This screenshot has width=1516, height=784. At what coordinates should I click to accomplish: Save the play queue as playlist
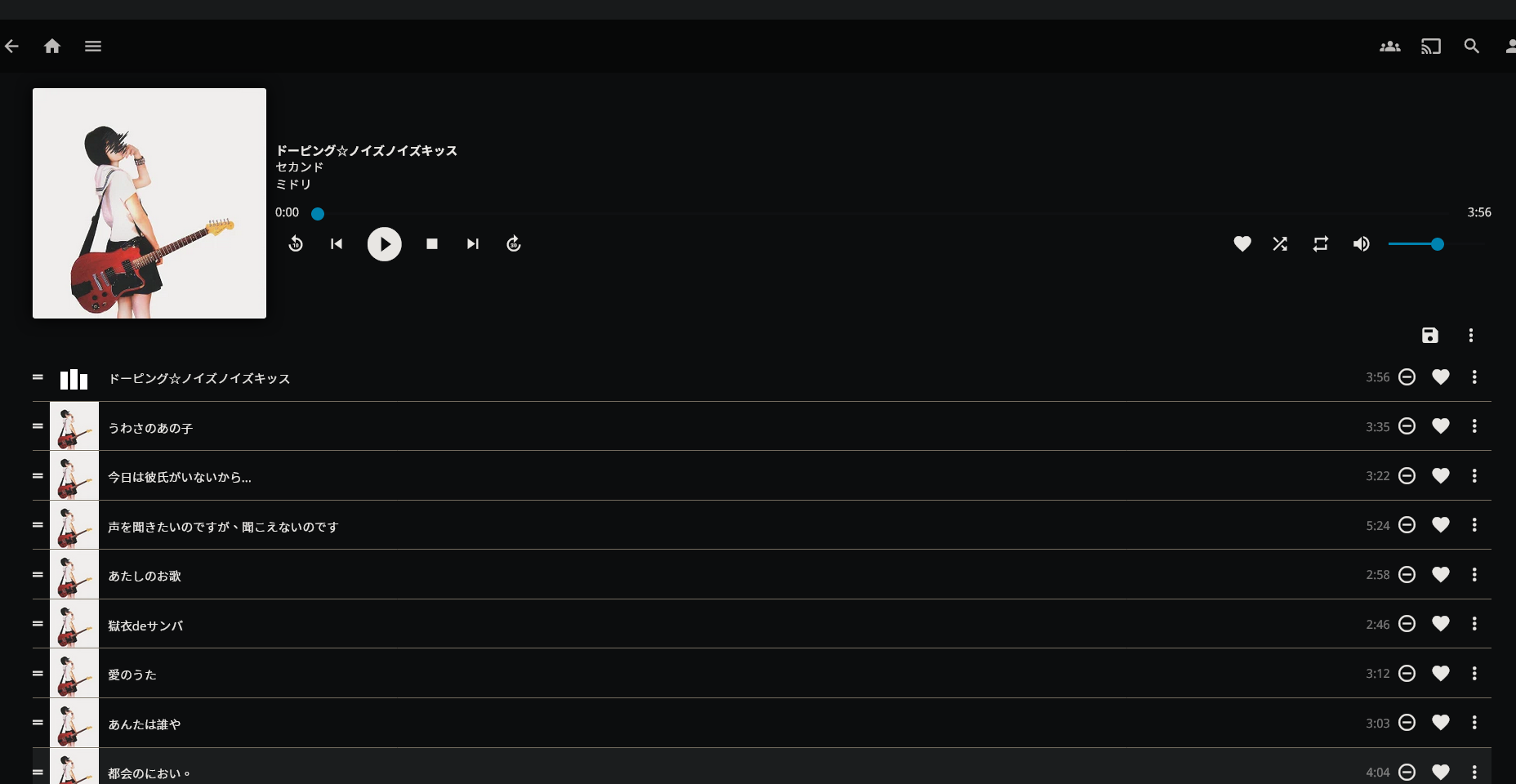tap(1429, 336)
